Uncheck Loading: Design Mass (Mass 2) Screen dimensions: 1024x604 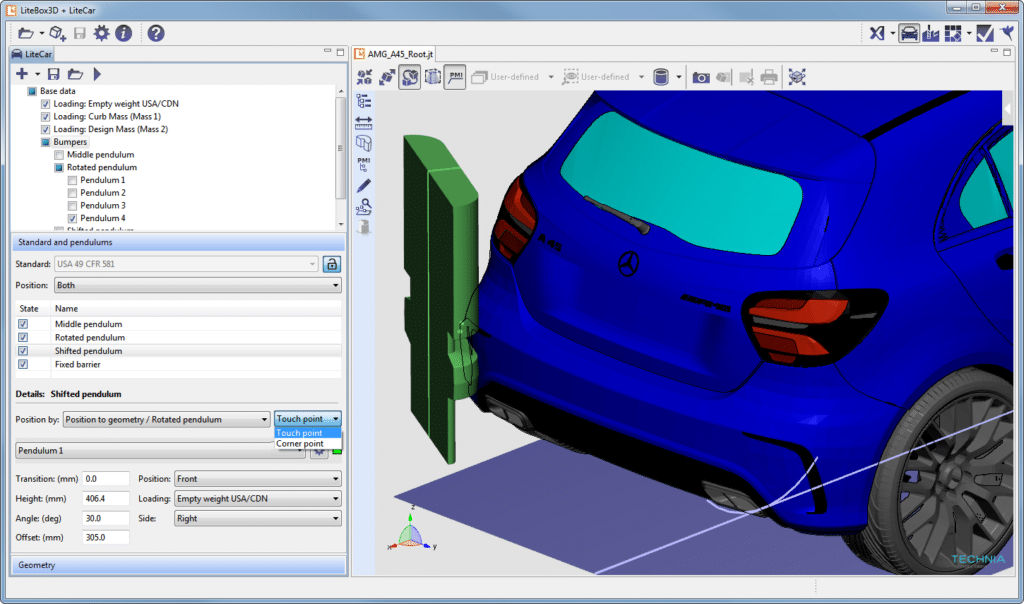coord(45,129)
